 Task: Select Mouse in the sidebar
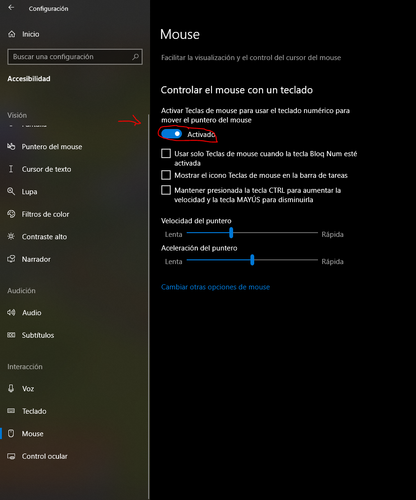32,434
